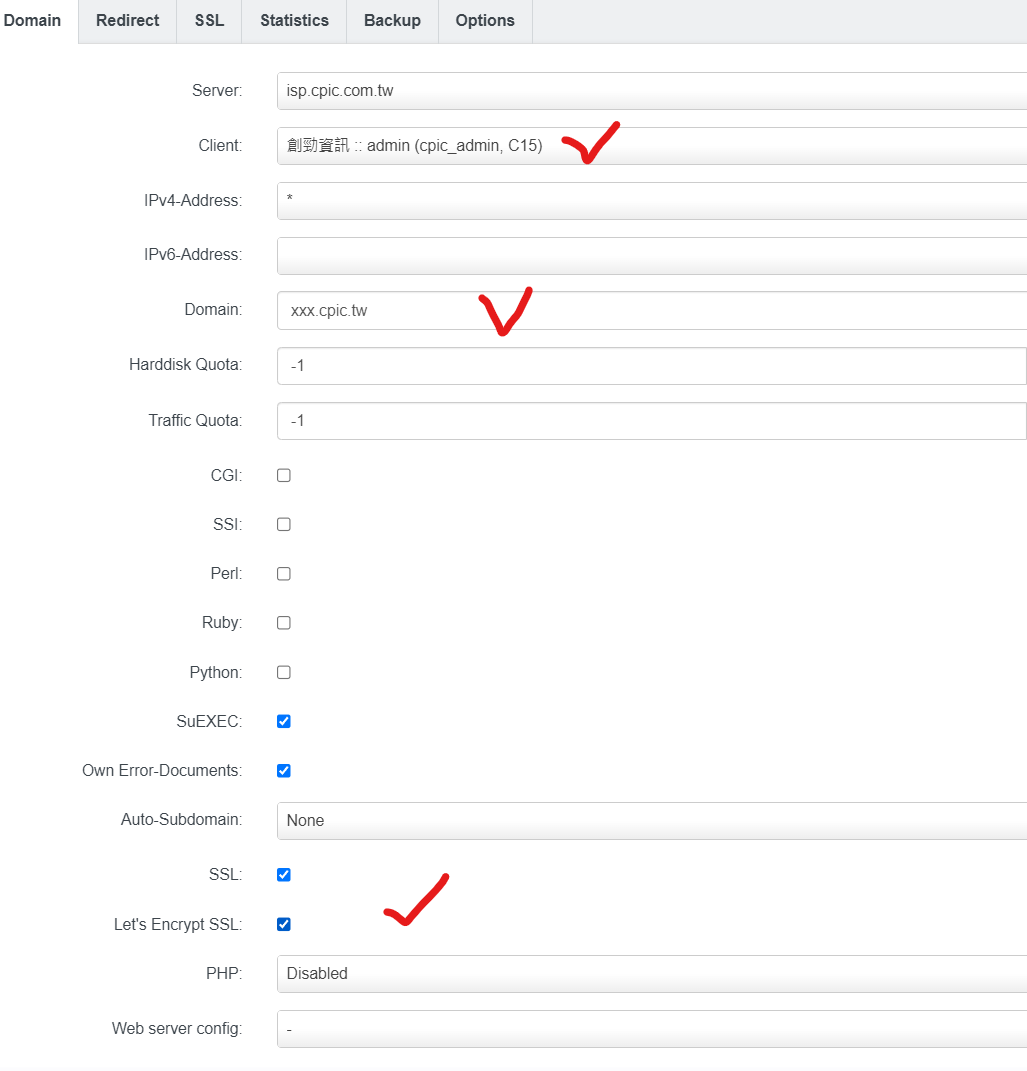Open the Auto-Subdomain dropdown
1027x1071 pixels.
[650, 820]
